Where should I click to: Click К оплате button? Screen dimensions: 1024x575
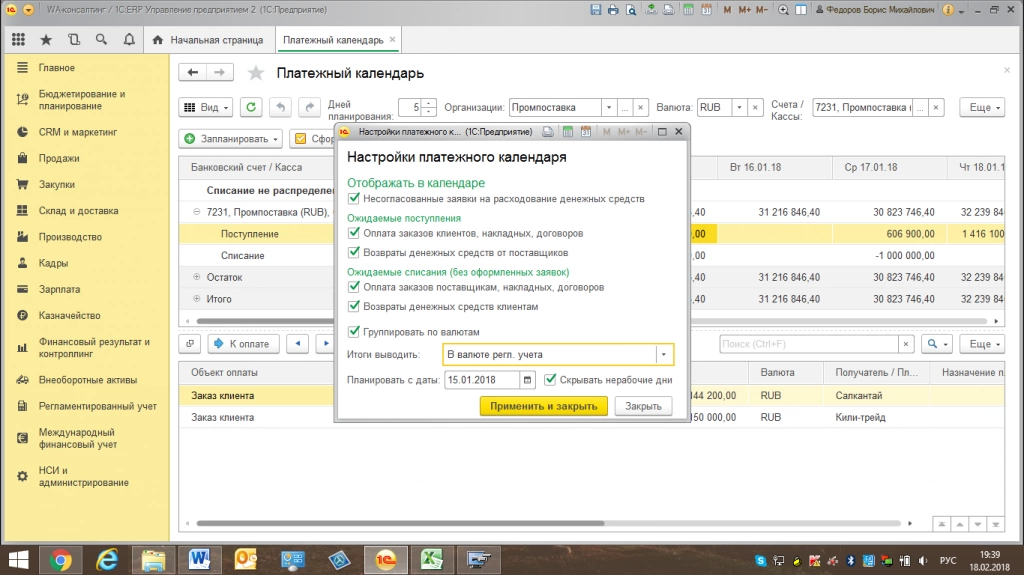tap(244, 344)
